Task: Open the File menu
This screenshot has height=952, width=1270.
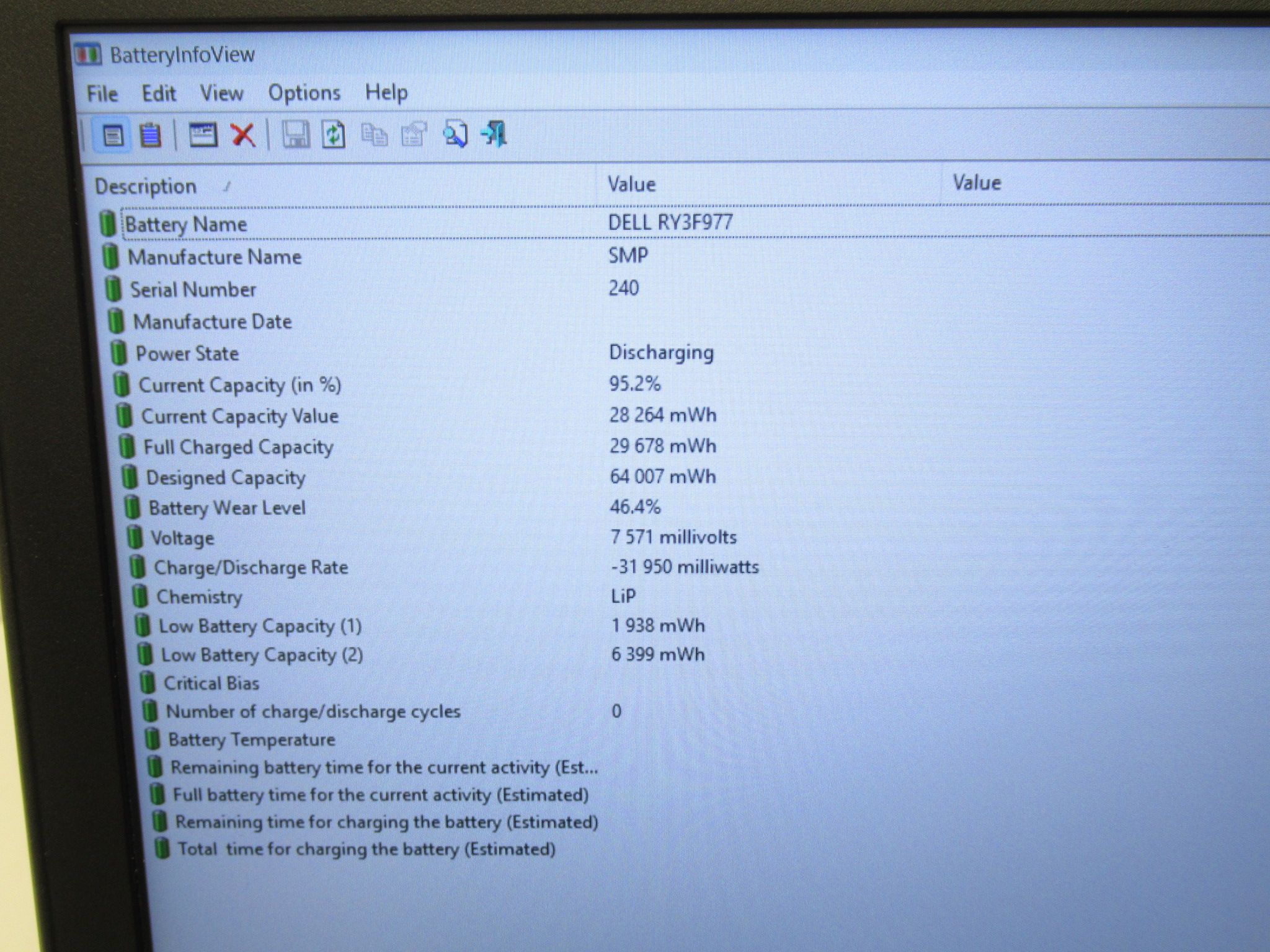Action: [x=102, y=94]
